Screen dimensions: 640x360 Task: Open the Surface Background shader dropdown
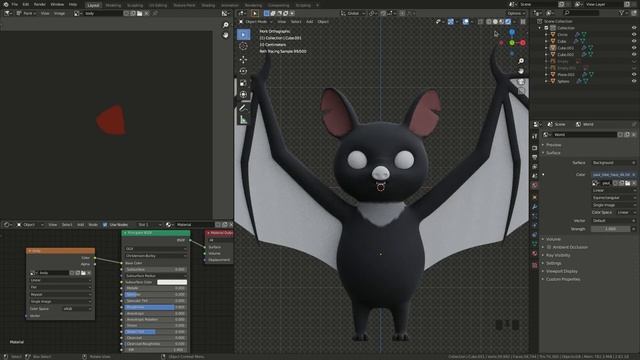tap(613, 163)
